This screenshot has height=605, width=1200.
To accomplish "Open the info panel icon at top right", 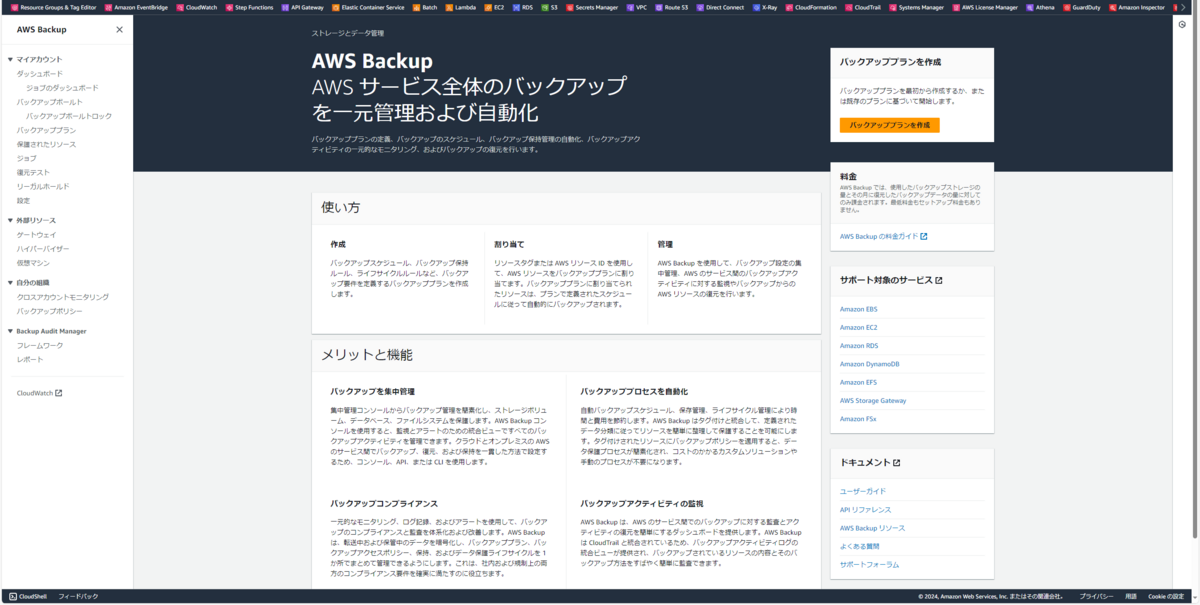I will point(1181,25).
